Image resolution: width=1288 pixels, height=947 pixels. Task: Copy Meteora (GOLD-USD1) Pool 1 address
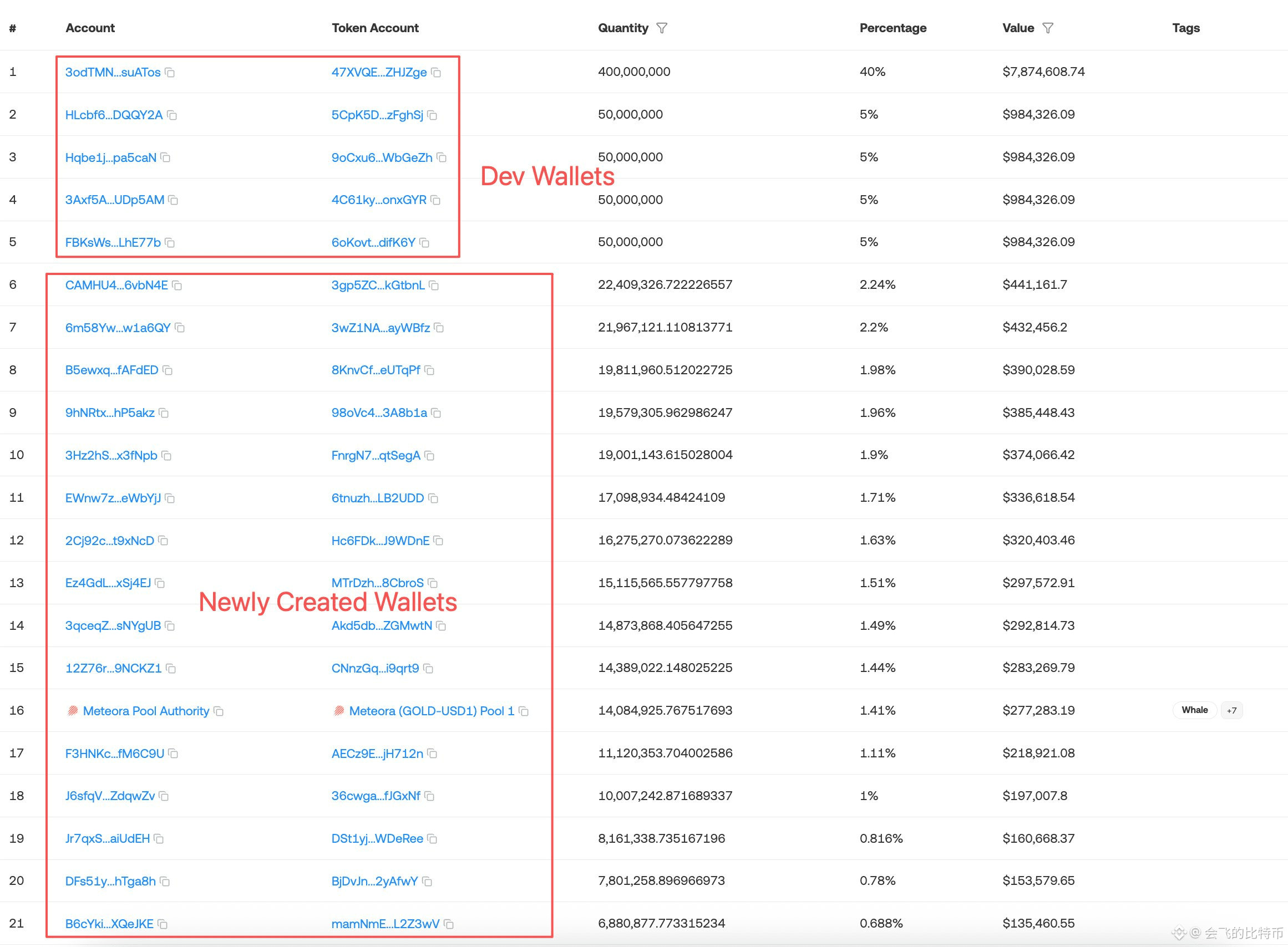tap(524, 711)
